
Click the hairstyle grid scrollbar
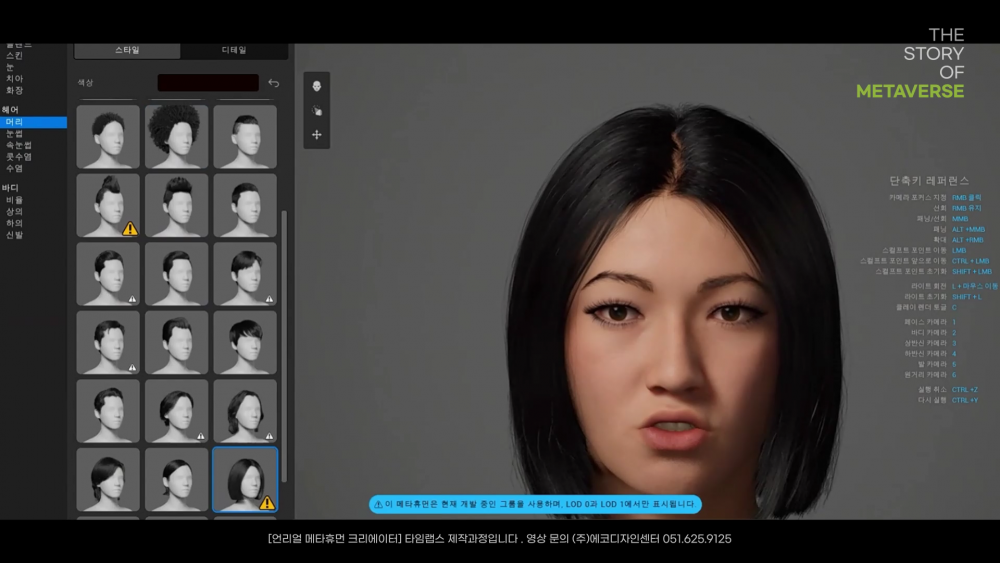284,346
